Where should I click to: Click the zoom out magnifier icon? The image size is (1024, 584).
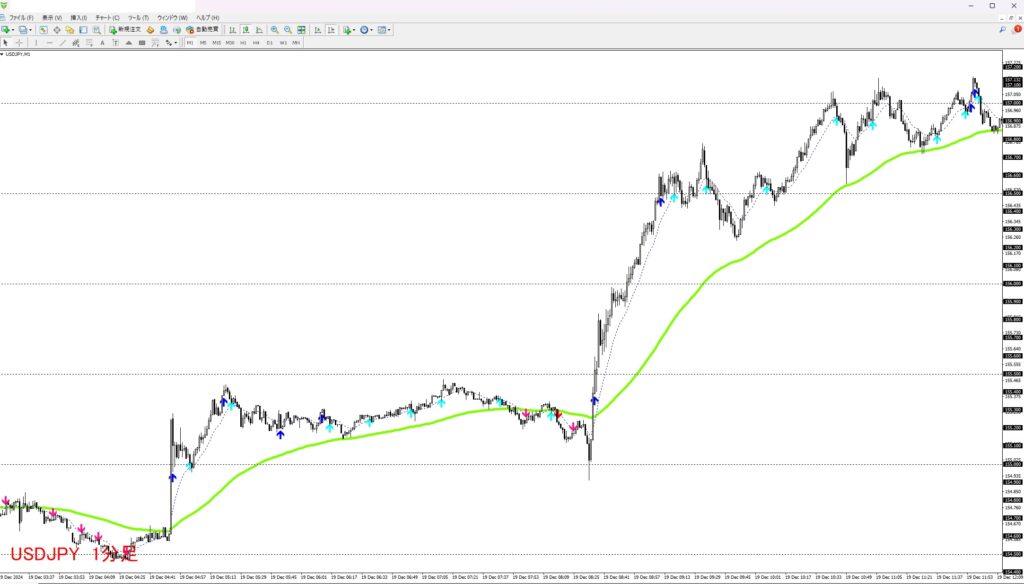tap(287, 30)
